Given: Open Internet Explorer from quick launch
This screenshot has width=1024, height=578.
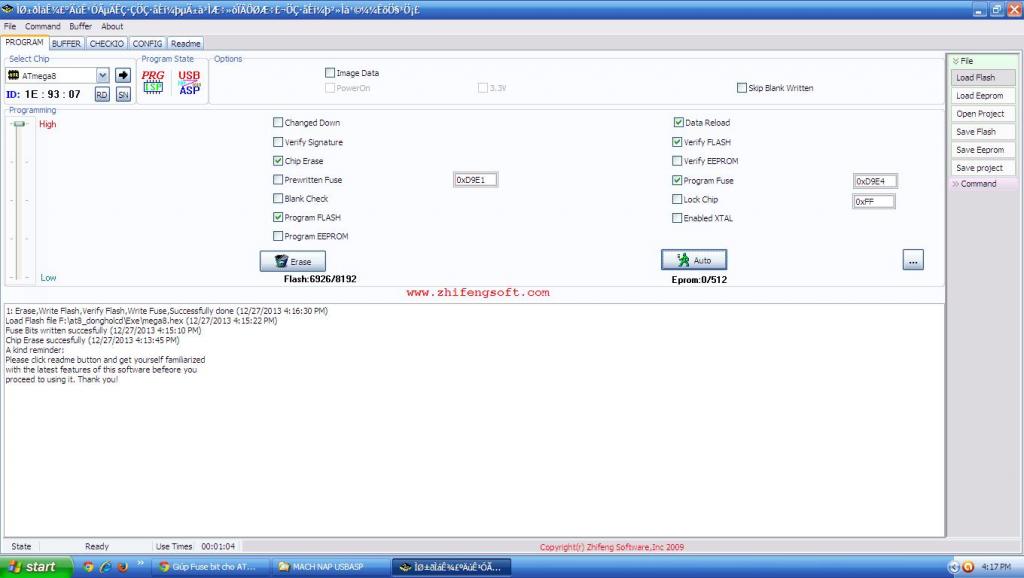Looking at the screenshot, I should (x=105, y=567).
